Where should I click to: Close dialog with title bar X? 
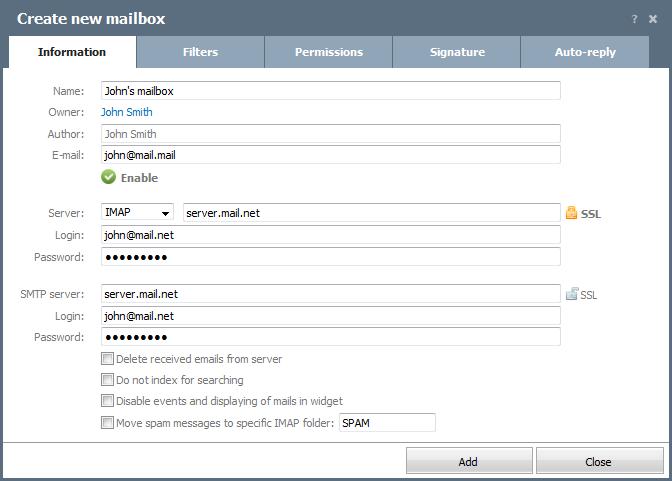[653, 19]
